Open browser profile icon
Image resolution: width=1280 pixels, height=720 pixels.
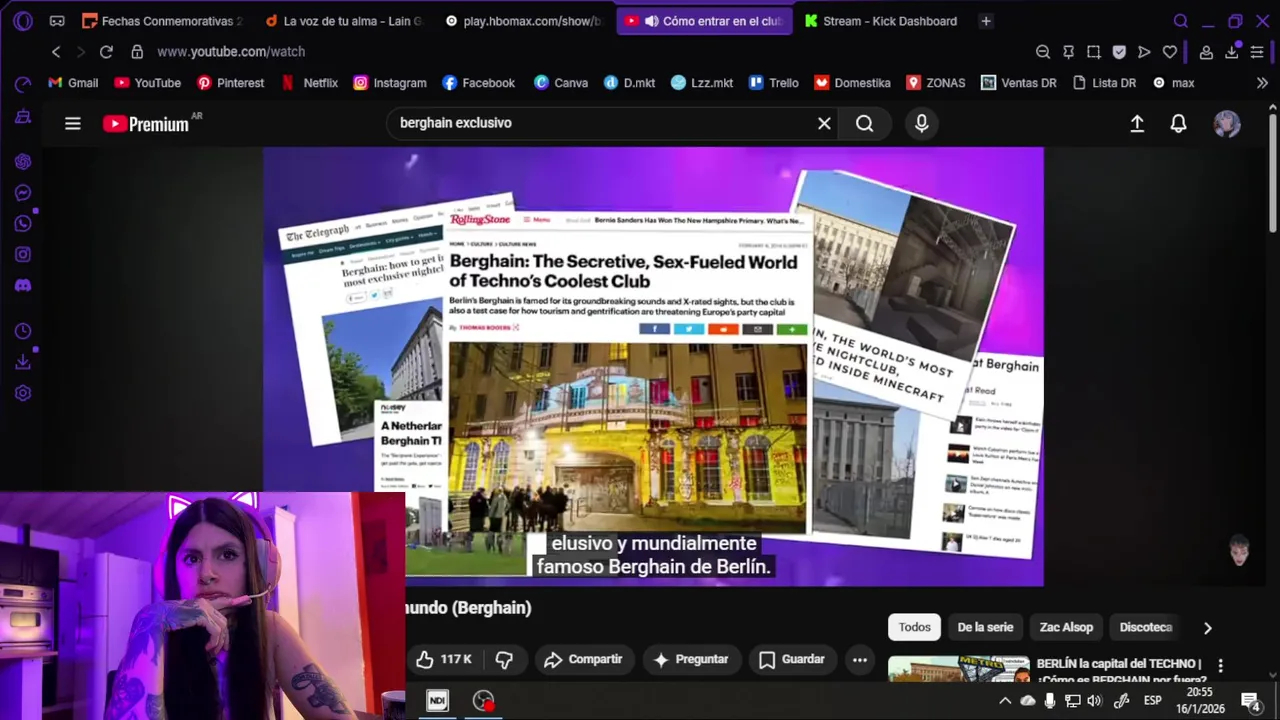click(x=1206, y=52)
